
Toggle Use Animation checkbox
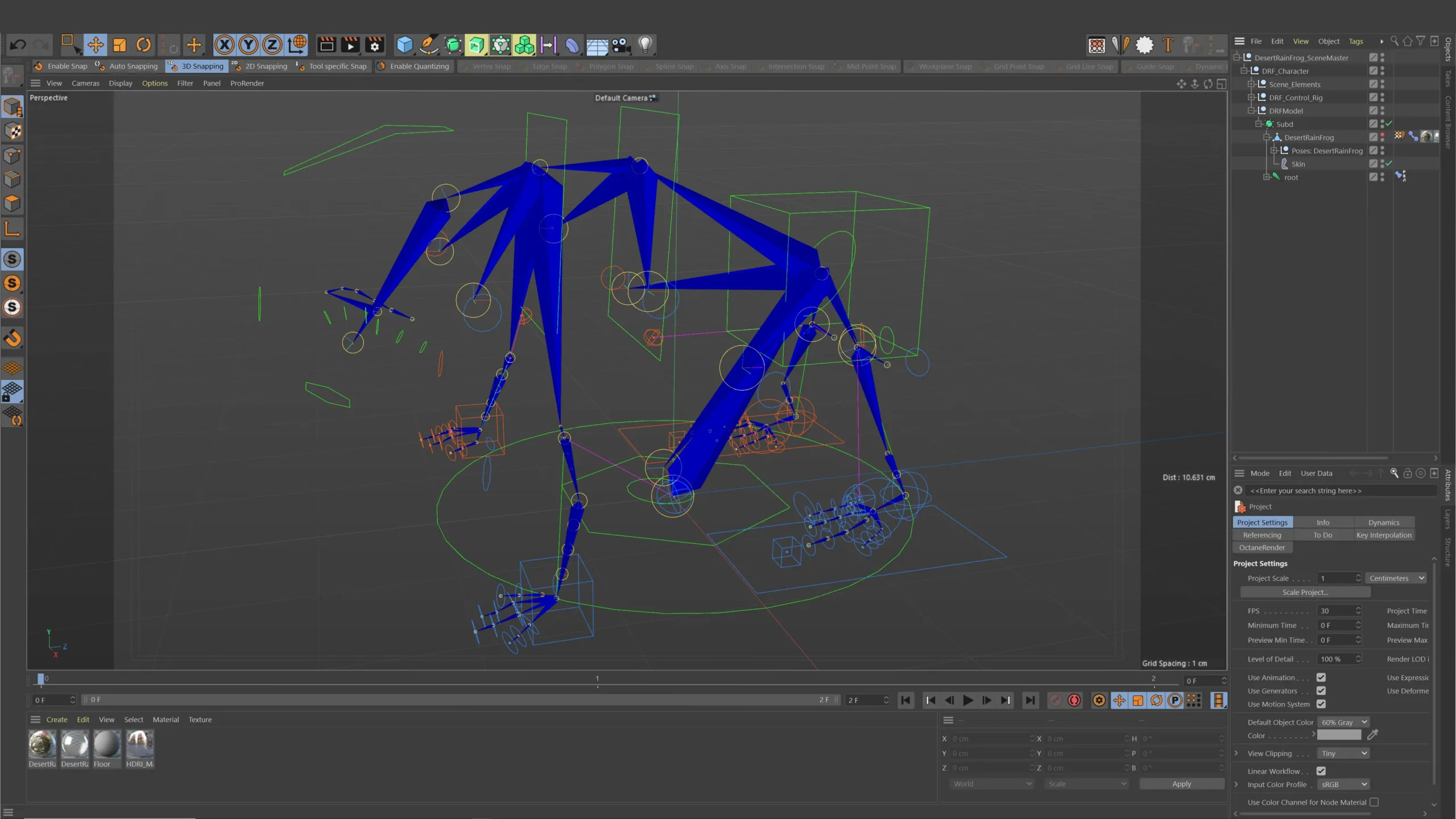1322,677
